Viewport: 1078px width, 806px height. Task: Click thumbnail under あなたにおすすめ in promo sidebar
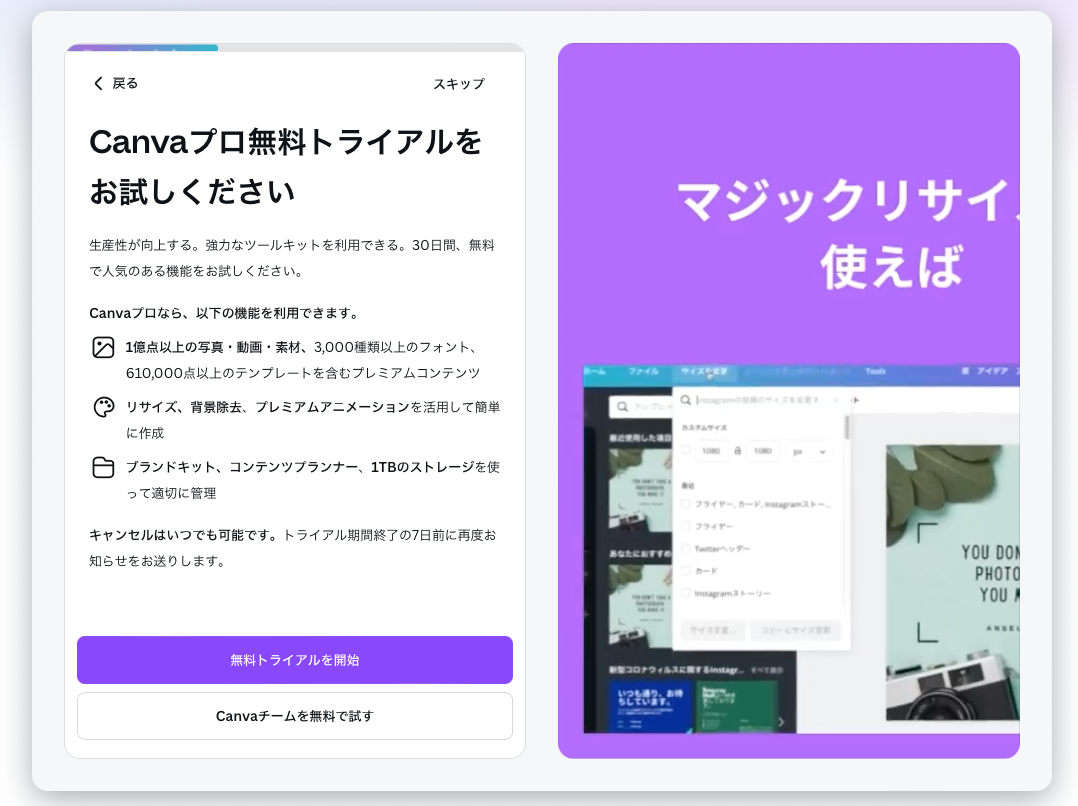[x=641, y=606]
